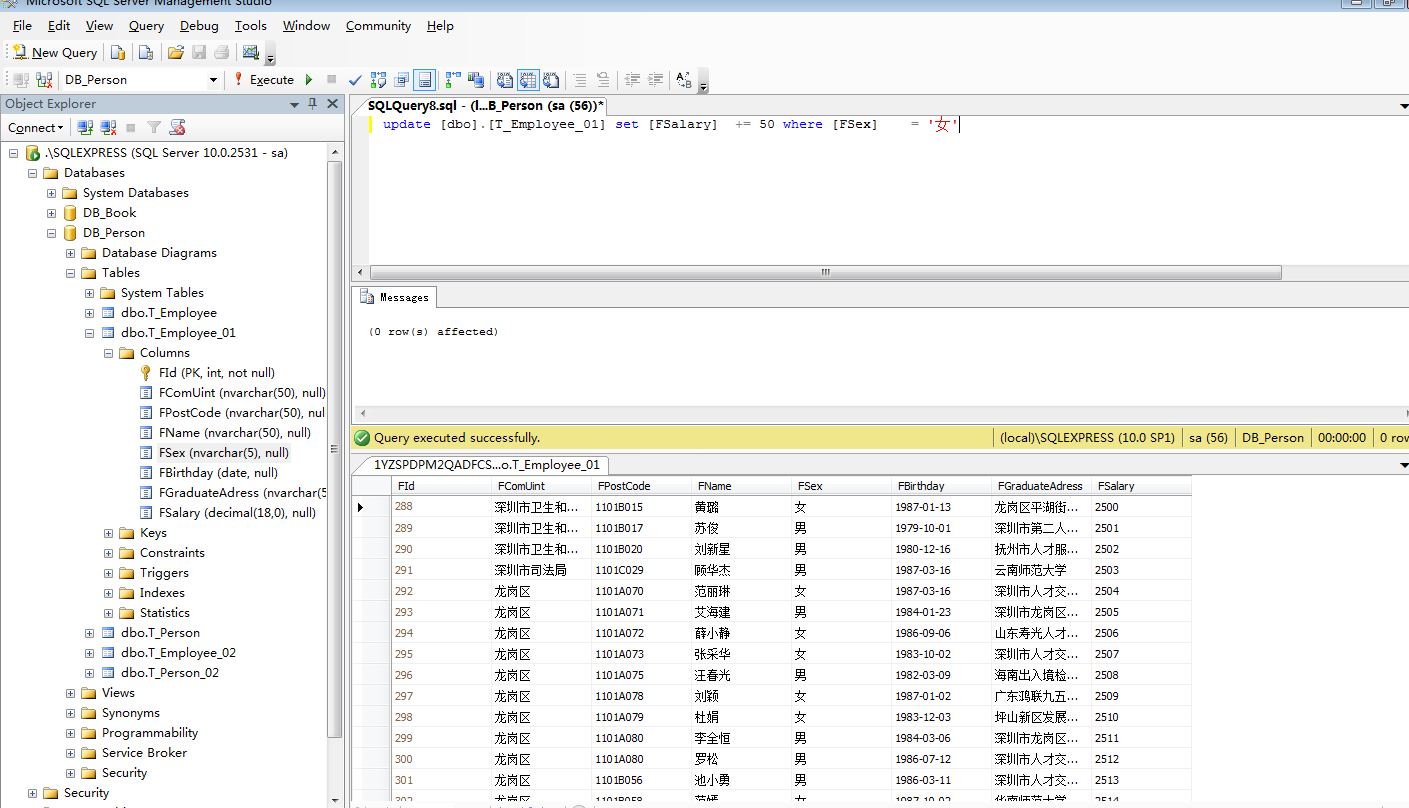Switch to the Messages tab
1409x808 pixels.
(x=396, y=297)
